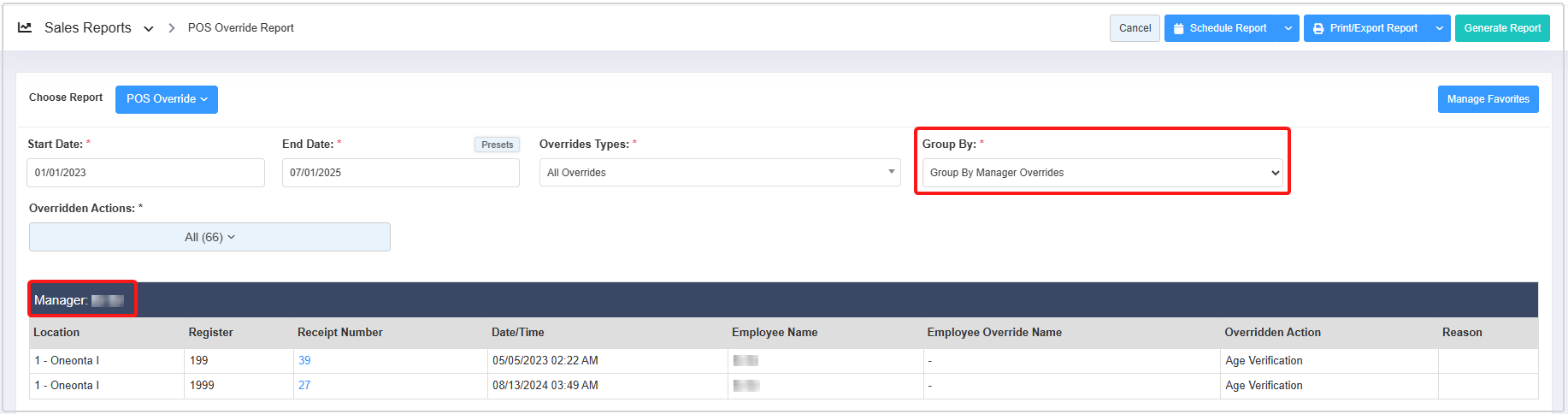Open receipt number 39 link

[x=304, y=361]
